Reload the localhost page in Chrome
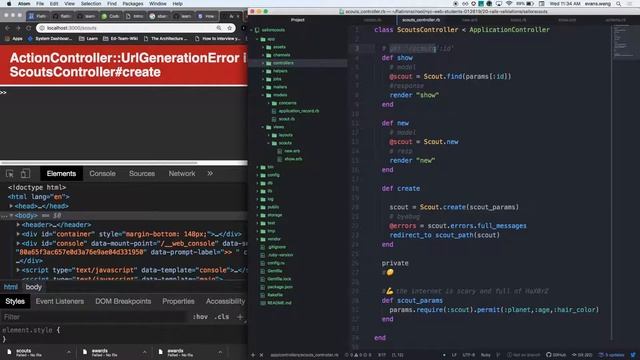 29,28
